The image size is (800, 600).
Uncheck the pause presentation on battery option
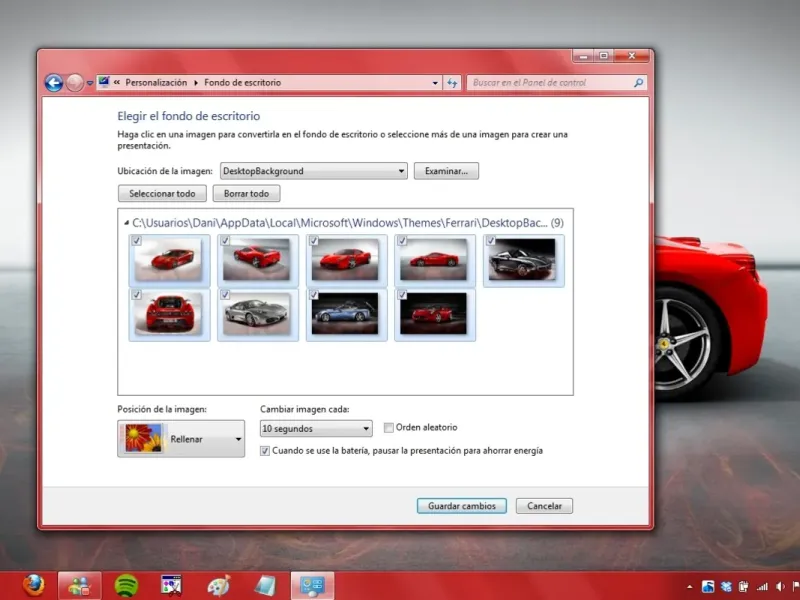click(x=265, y=451)
